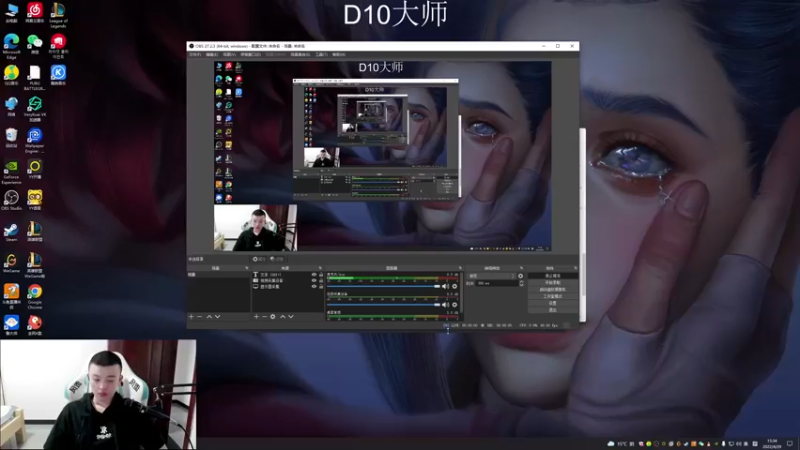
Task: Remove selected source with the minus icon
Action: click(264, 317)
